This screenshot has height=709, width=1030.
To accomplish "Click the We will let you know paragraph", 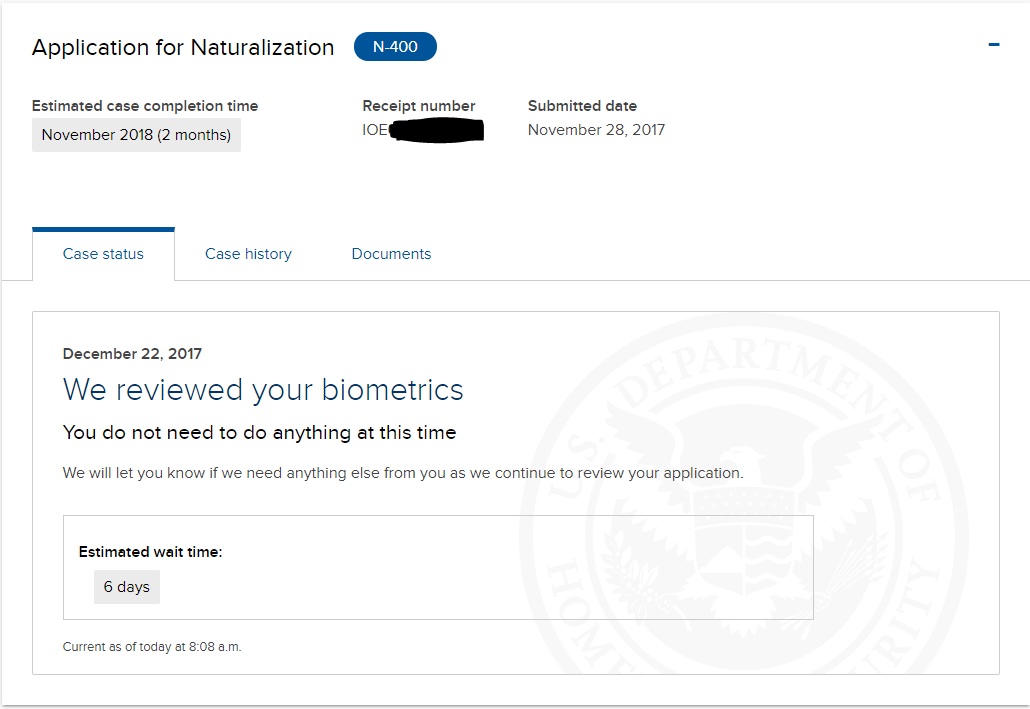I will point(403,473).
